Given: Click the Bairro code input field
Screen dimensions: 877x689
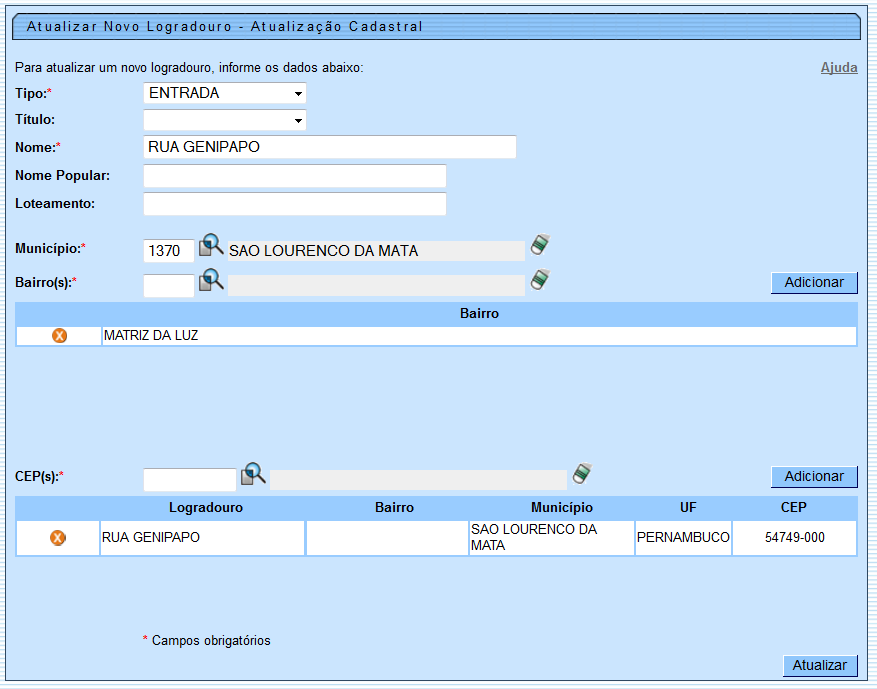Looking at the screenshot, I should [168, 286].
